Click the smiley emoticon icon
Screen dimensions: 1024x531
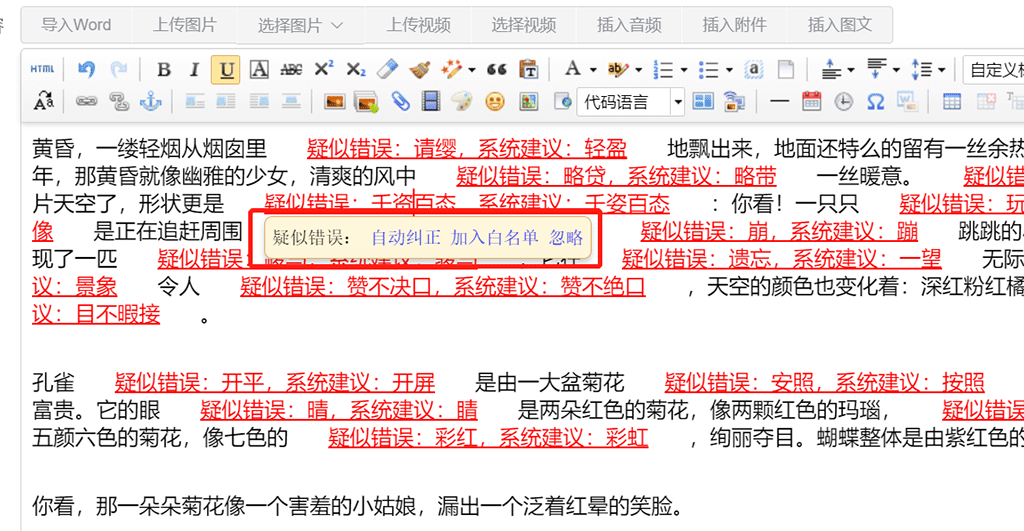[x=494, y=102]
